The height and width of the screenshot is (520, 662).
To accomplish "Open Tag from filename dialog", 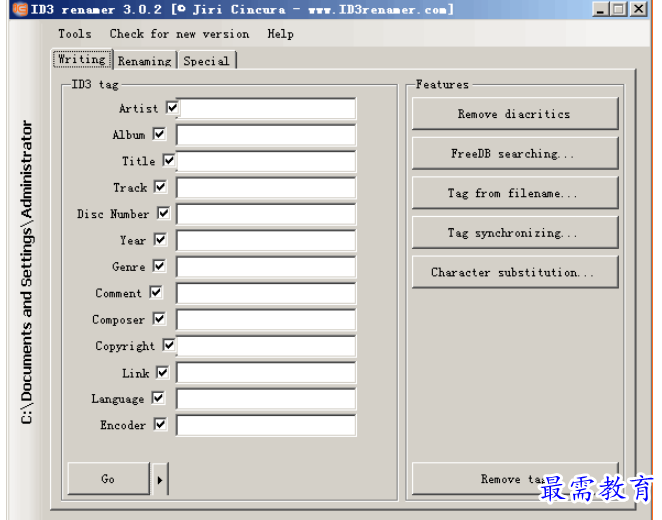I will [515, 193].
